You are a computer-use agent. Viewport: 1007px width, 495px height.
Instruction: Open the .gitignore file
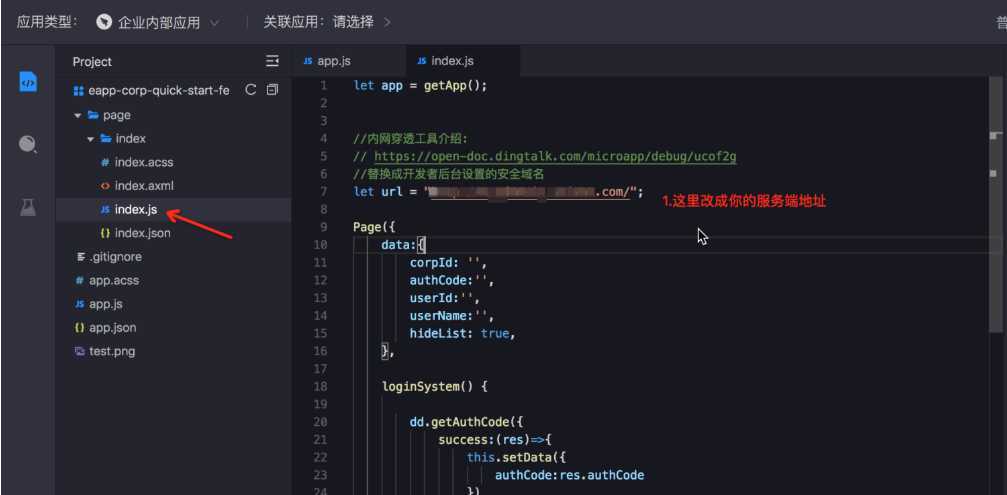coord(116,257)
